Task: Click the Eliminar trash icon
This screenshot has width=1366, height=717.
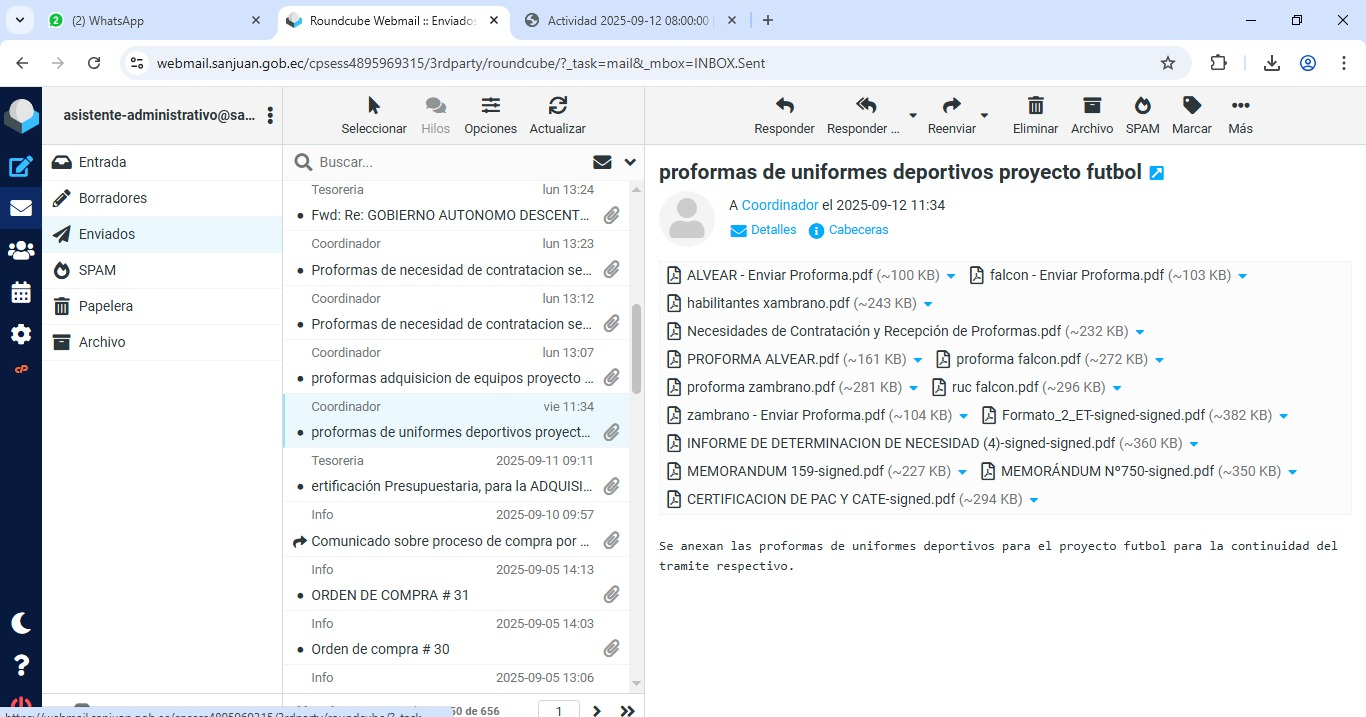Action: click(1035, 106)
